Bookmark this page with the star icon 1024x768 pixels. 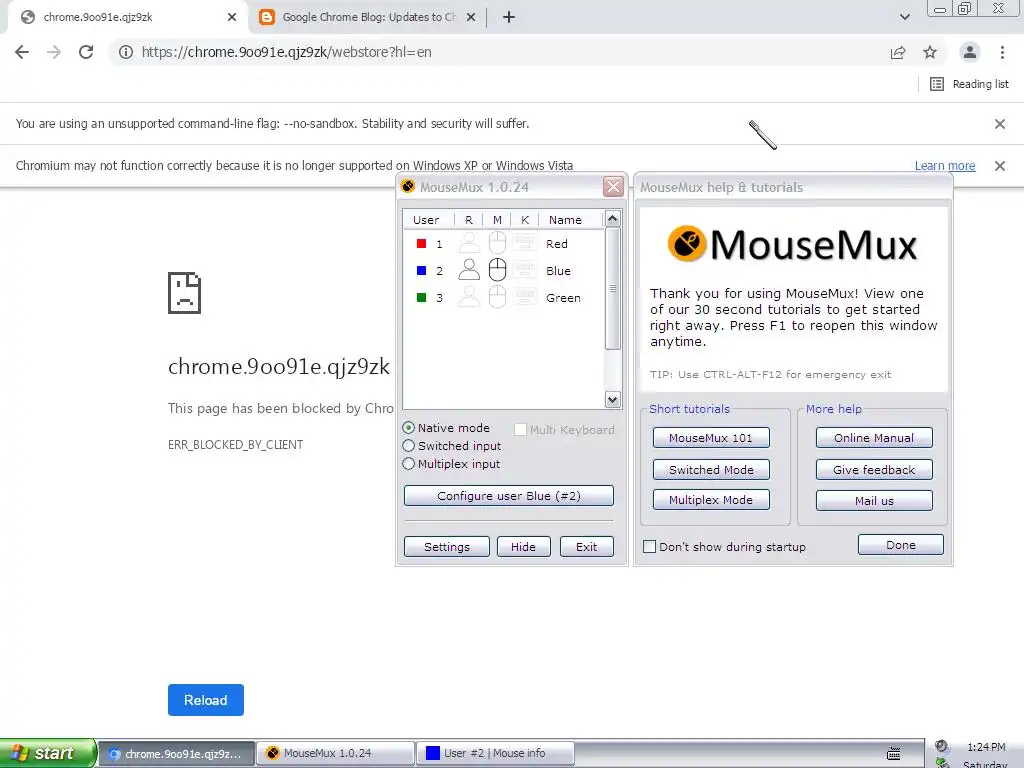930,52
